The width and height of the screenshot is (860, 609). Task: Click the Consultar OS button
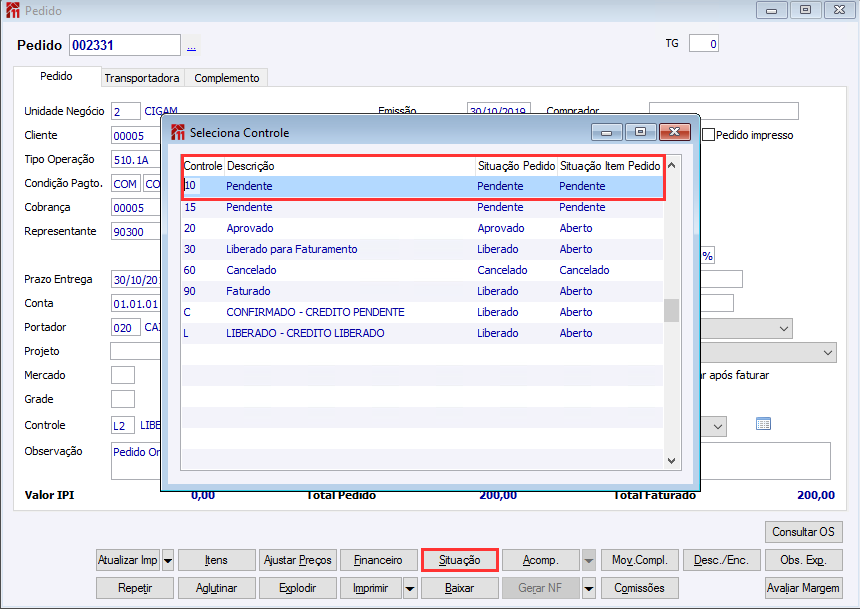pyautogui.click(x=804, y=532)
